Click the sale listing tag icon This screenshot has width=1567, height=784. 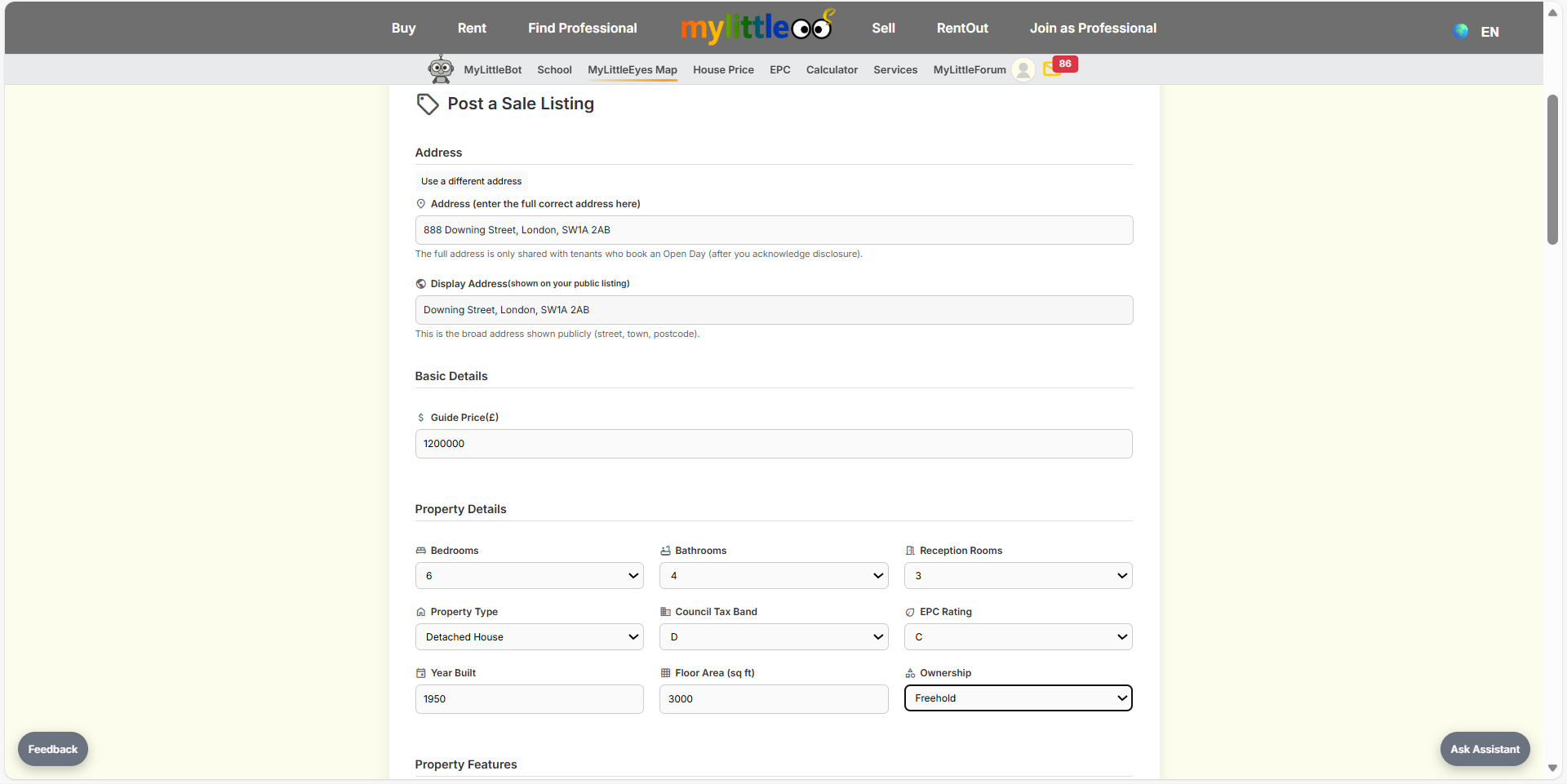click(428, 104)
